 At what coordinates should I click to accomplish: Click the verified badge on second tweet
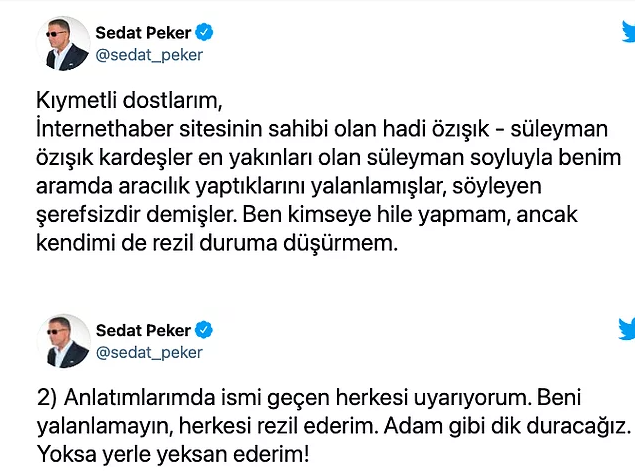(x=204, y=330)
